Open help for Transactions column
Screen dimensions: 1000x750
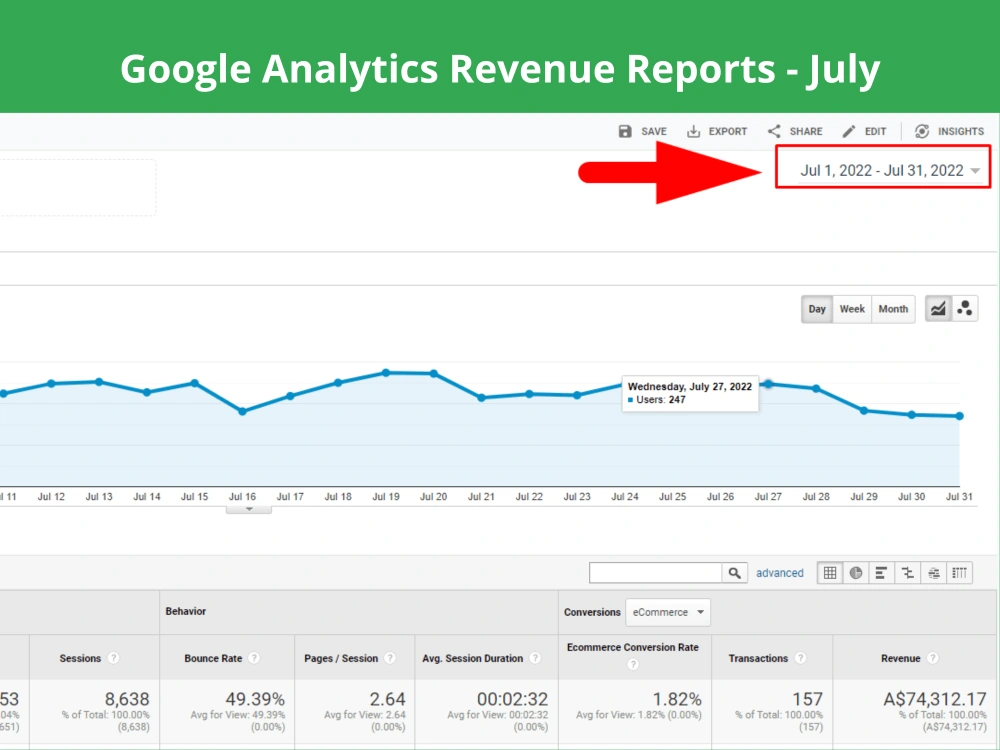(x=800, y=658)
